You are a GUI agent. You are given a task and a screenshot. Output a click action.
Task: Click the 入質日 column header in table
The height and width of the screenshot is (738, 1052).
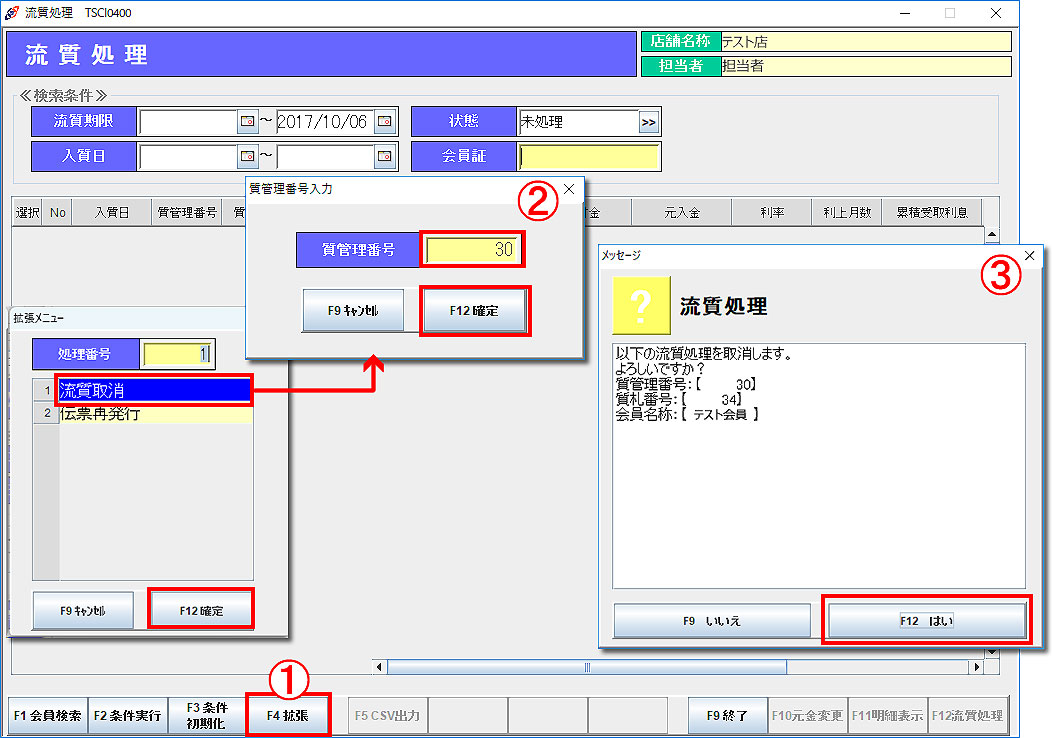pos(112,213)
